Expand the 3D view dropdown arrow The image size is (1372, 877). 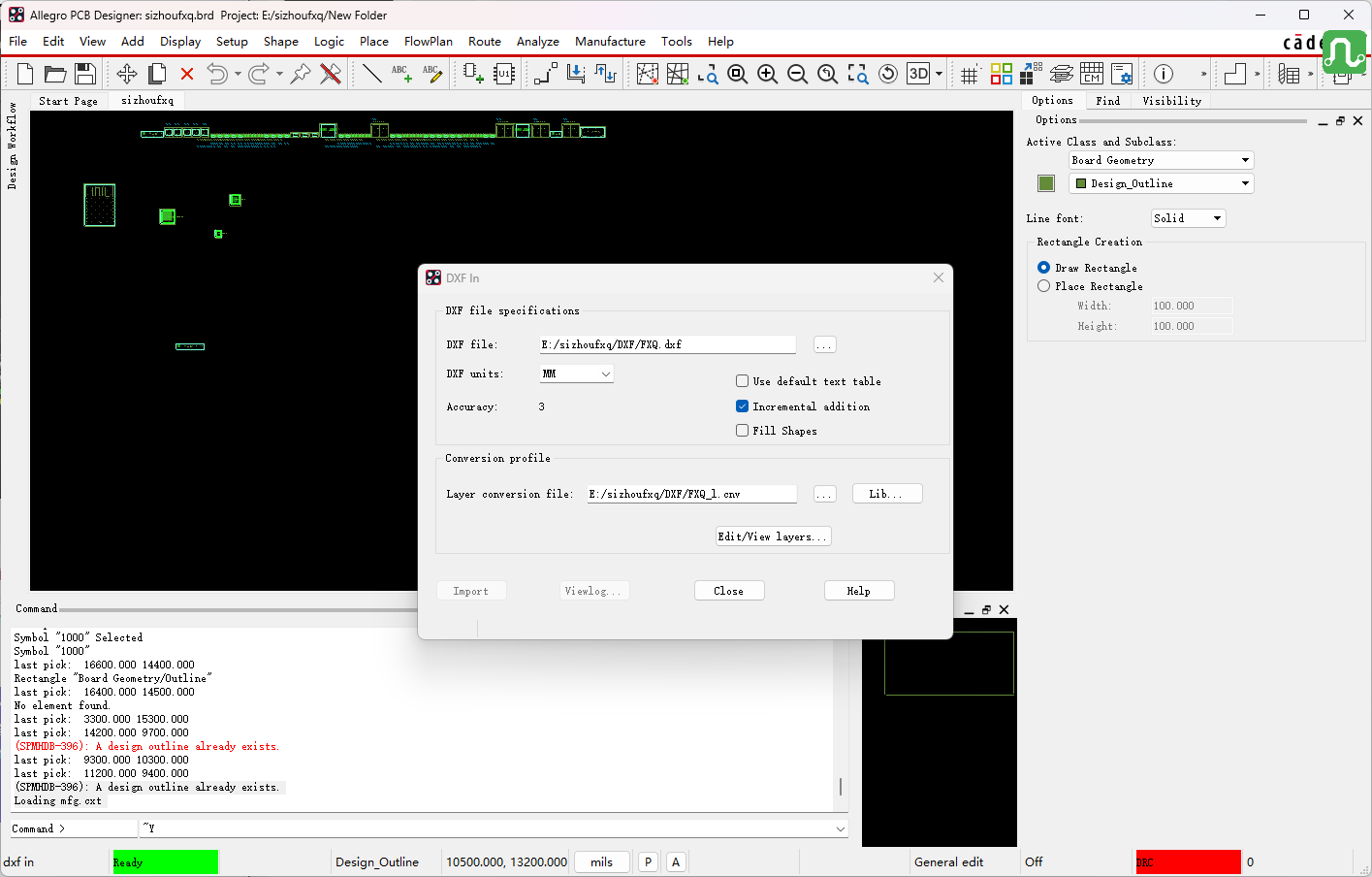(x=939, y=74)
